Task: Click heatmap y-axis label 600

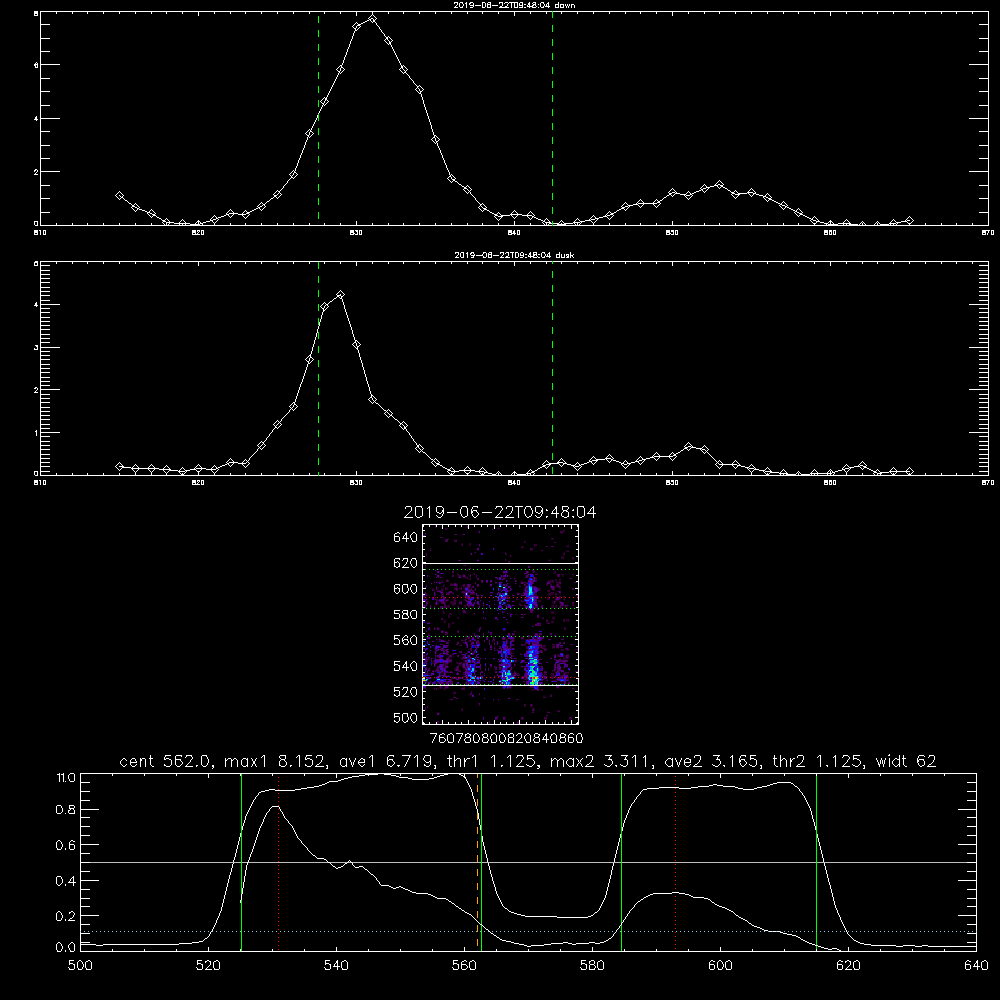Action: (x=405, y=589)
